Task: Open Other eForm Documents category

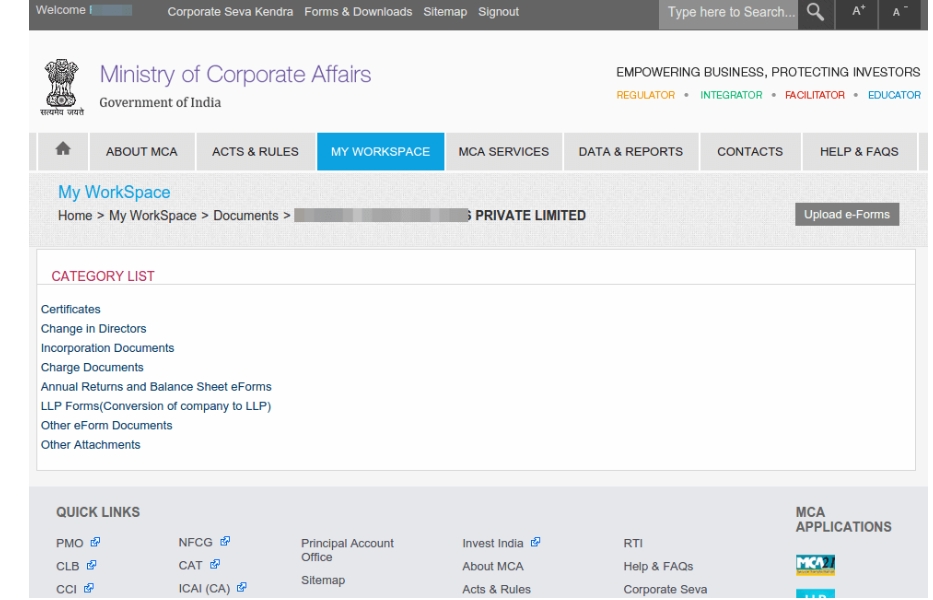Action: (x=107, y=425)
